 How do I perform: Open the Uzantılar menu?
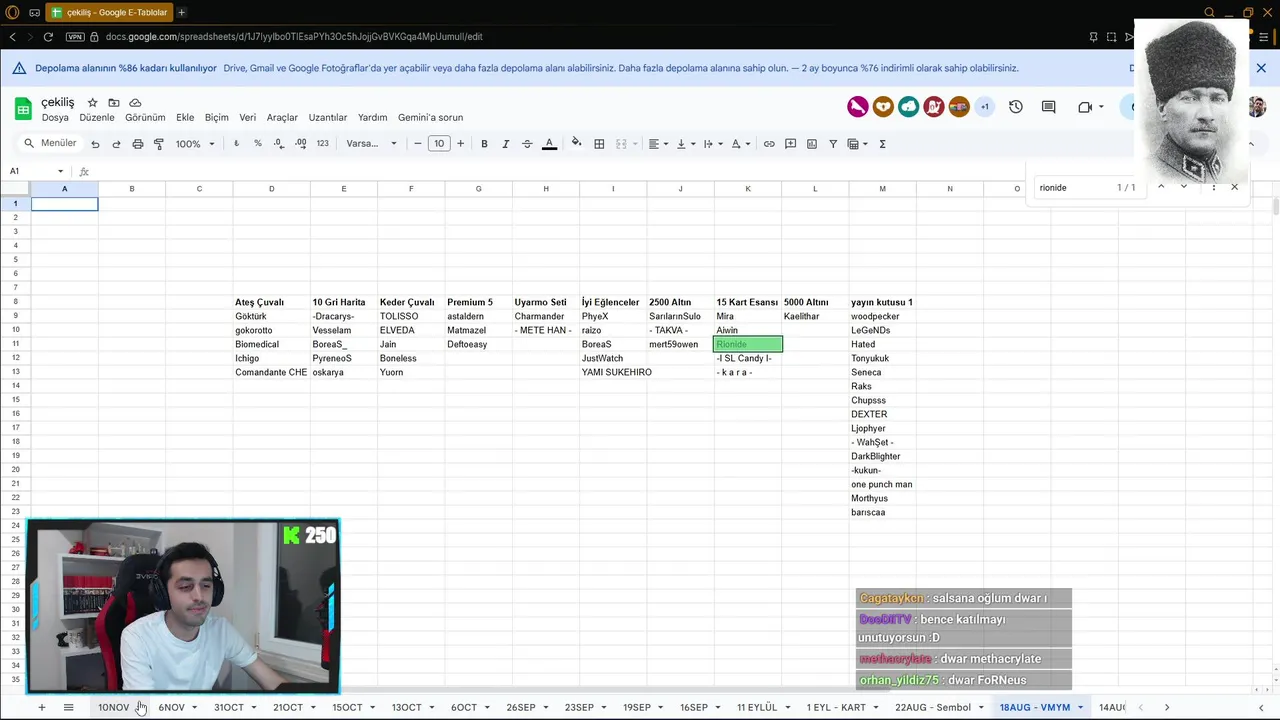click(x=328, y=117)
